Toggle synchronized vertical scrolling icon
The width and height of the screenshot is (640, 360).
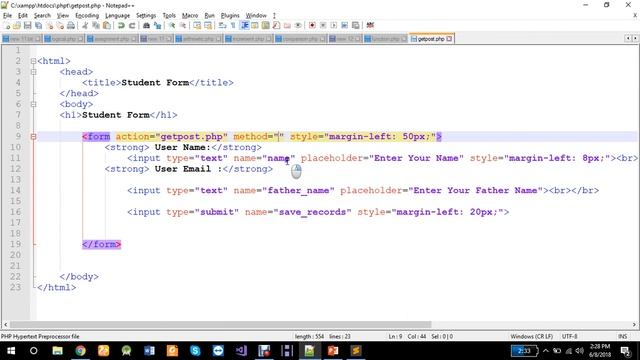[197, 25]
